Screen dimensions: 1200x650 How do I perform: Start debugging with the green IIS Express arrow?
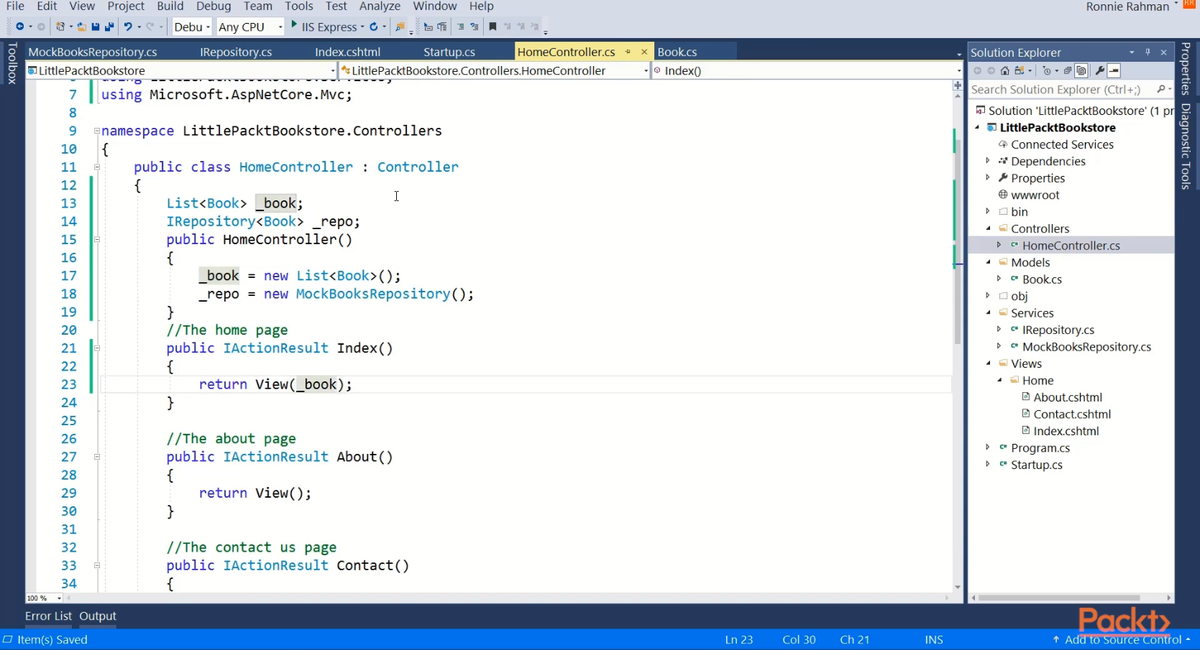click(294, 26)
